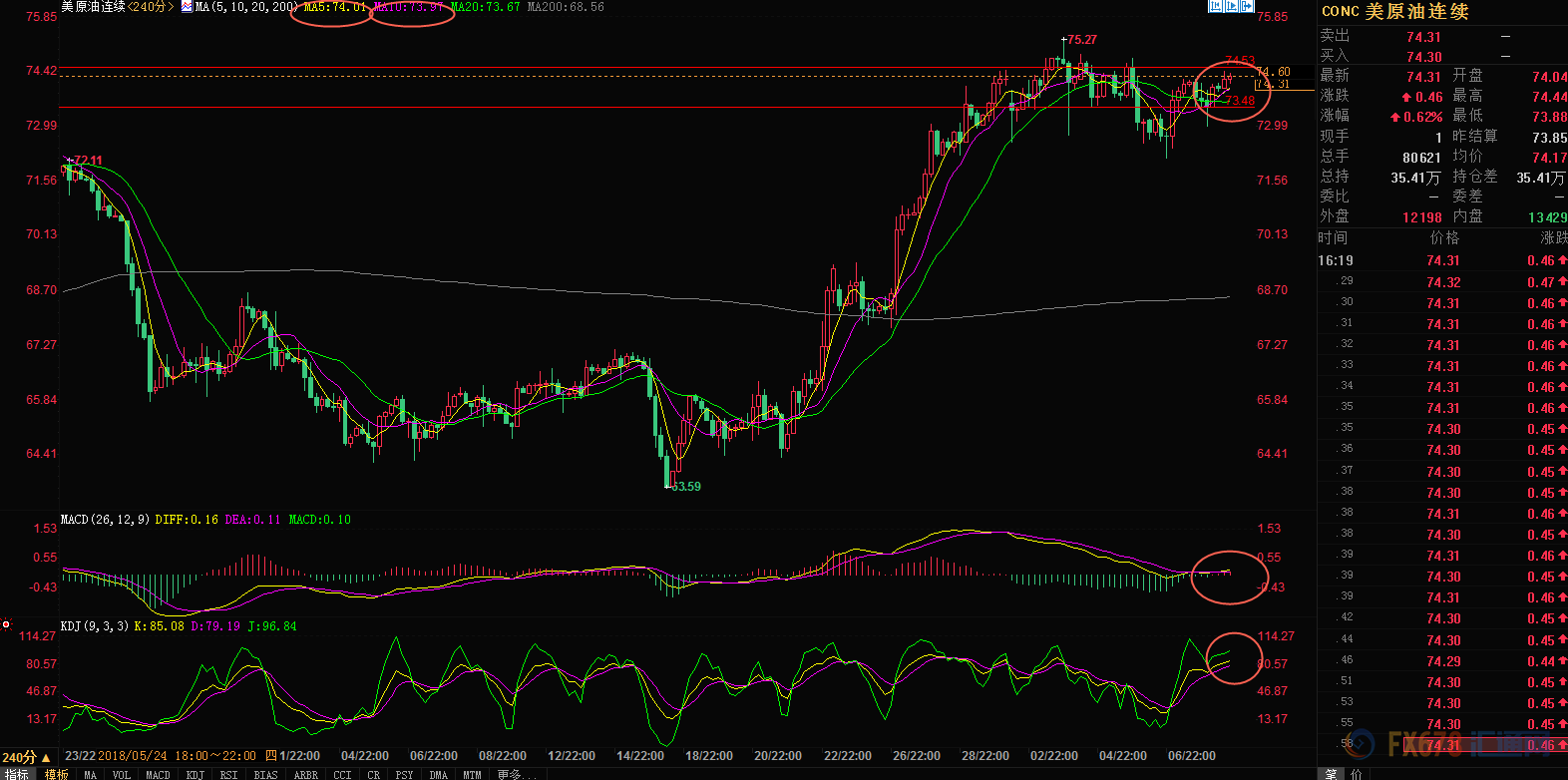Expand the 更多 indicators list
The width and height of the screenshot is (1568, 780).
pos(516,774)
